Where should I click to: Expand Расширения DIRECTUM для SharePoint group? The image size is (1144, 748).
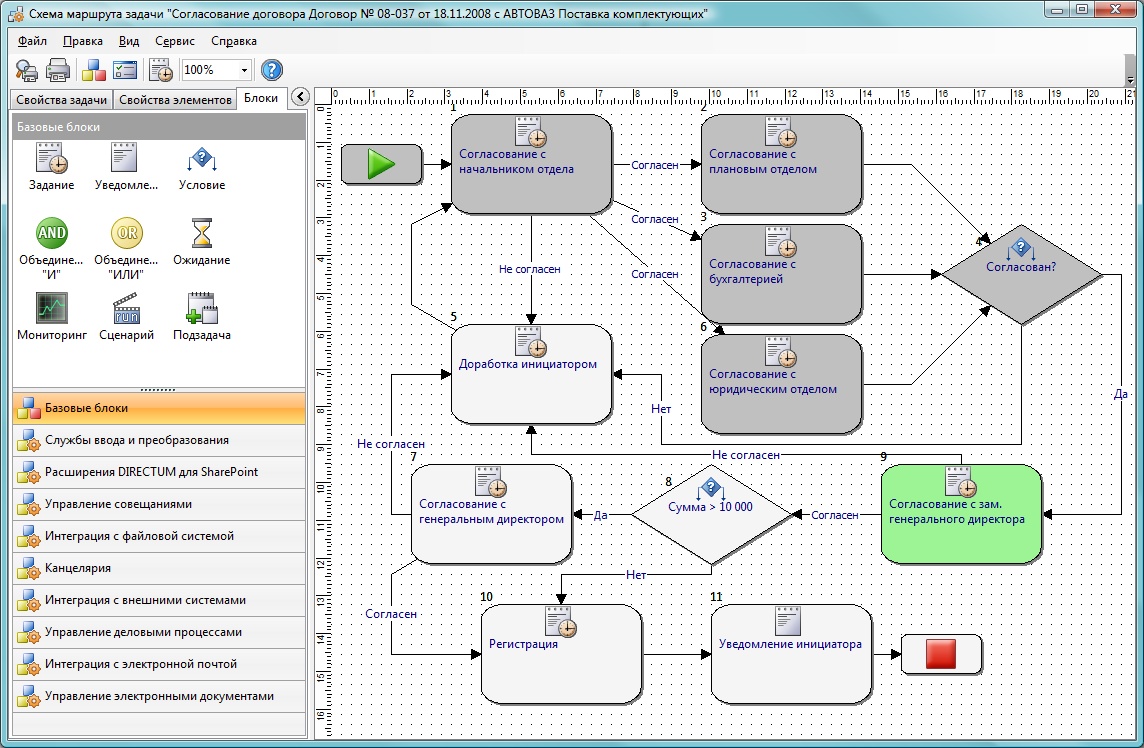pyautogui.click(x=159, y=472)
